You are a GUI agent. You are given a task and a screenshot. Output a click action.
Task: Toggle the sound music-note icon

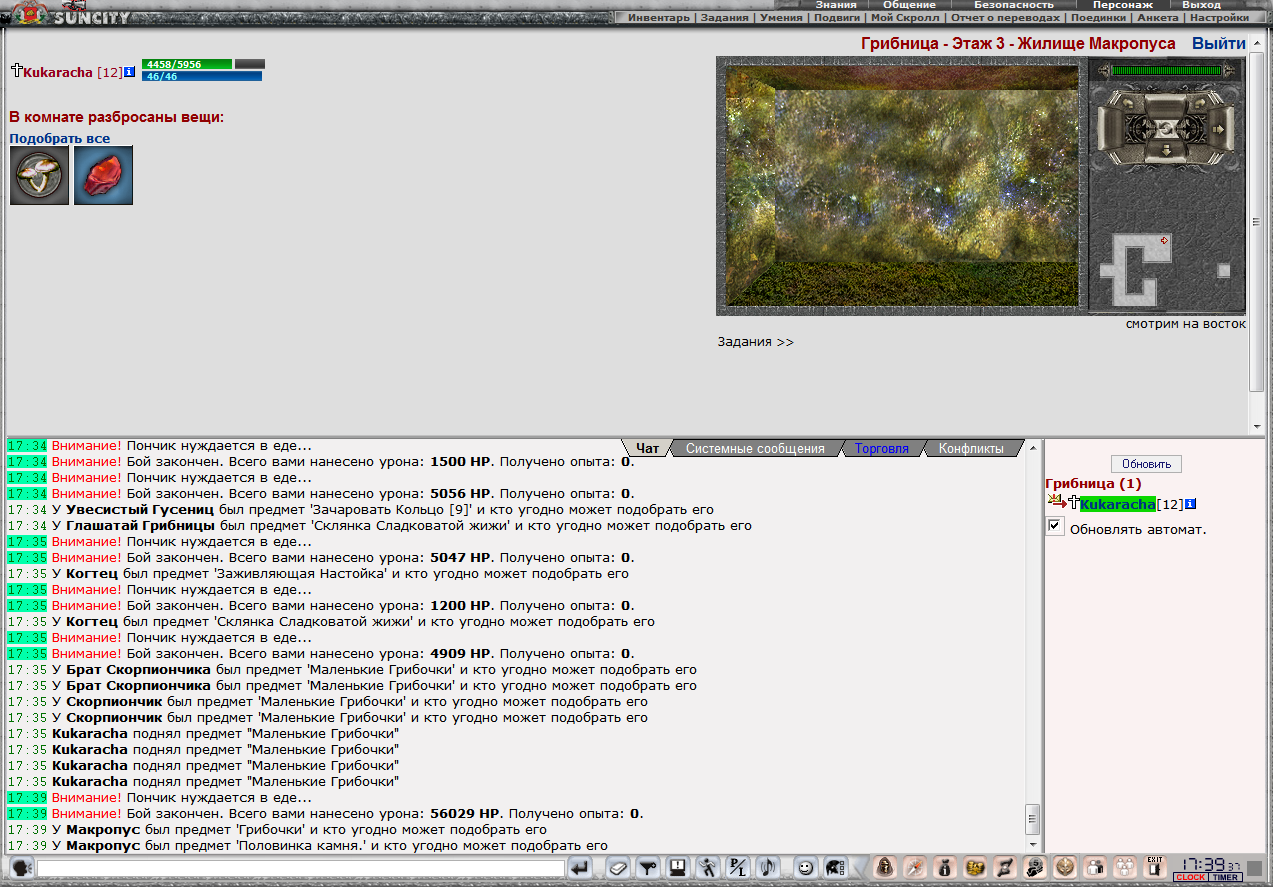767,867
